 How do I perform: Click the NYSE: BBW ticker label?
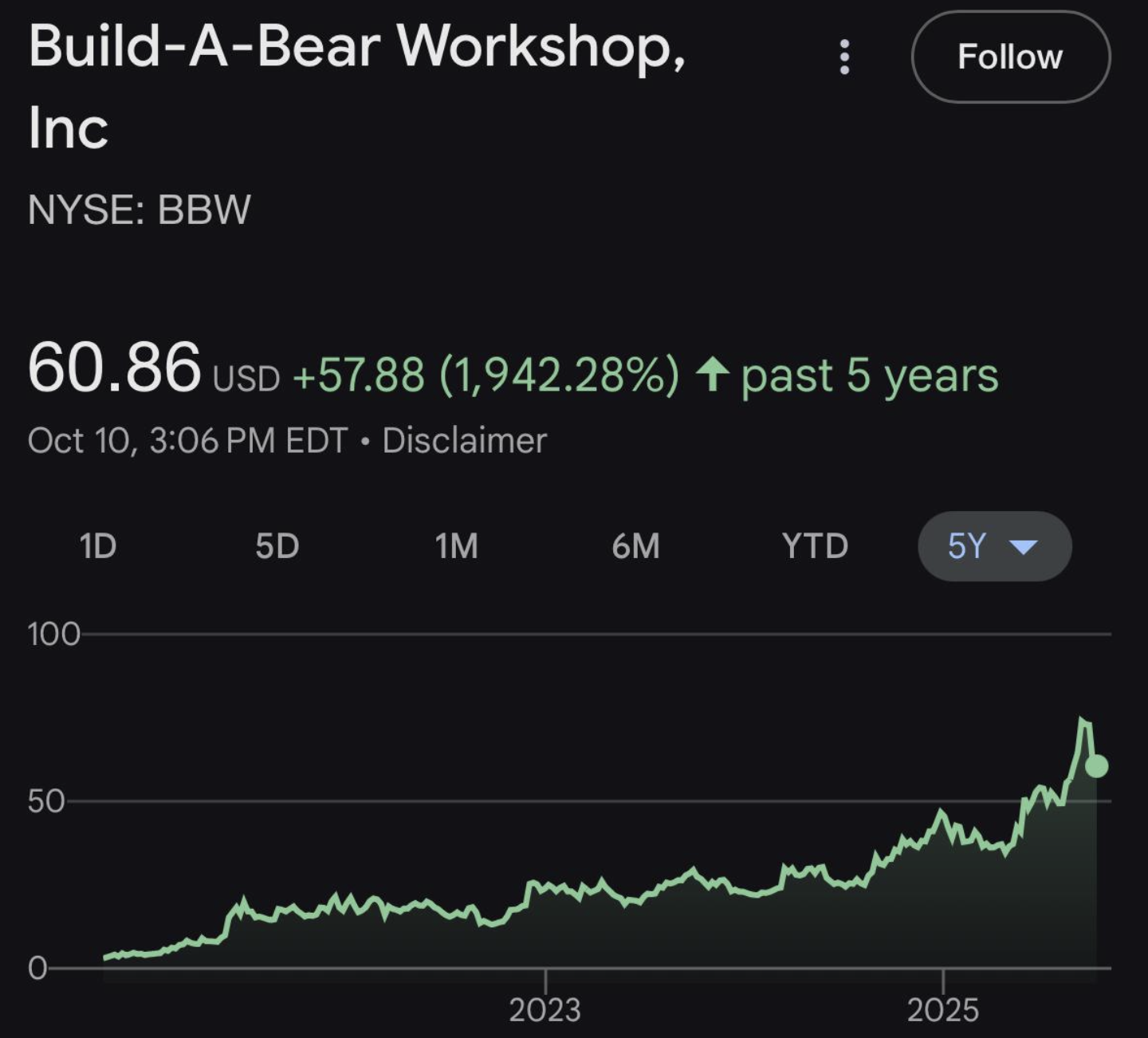140,210
